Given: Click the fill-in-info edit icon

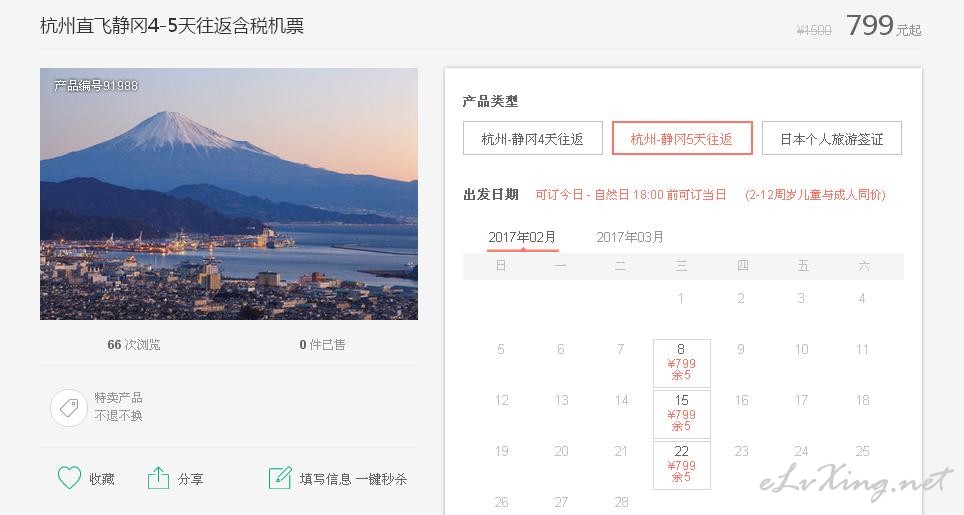Looking at the screenshot, I should (x=280, y=478).
